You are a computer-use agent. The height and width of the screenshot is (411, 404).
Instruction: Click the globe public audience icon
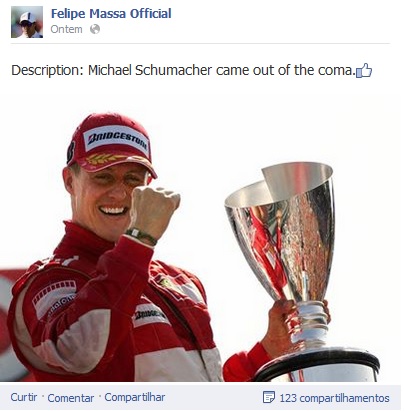click(x=95, y=29)
